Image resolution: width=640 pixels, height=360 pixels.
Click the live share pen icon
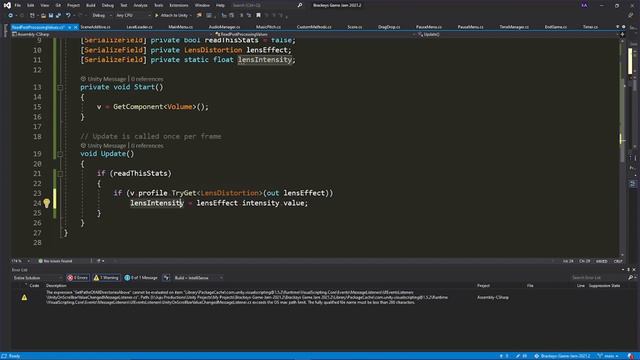click(x=630, y=16)
